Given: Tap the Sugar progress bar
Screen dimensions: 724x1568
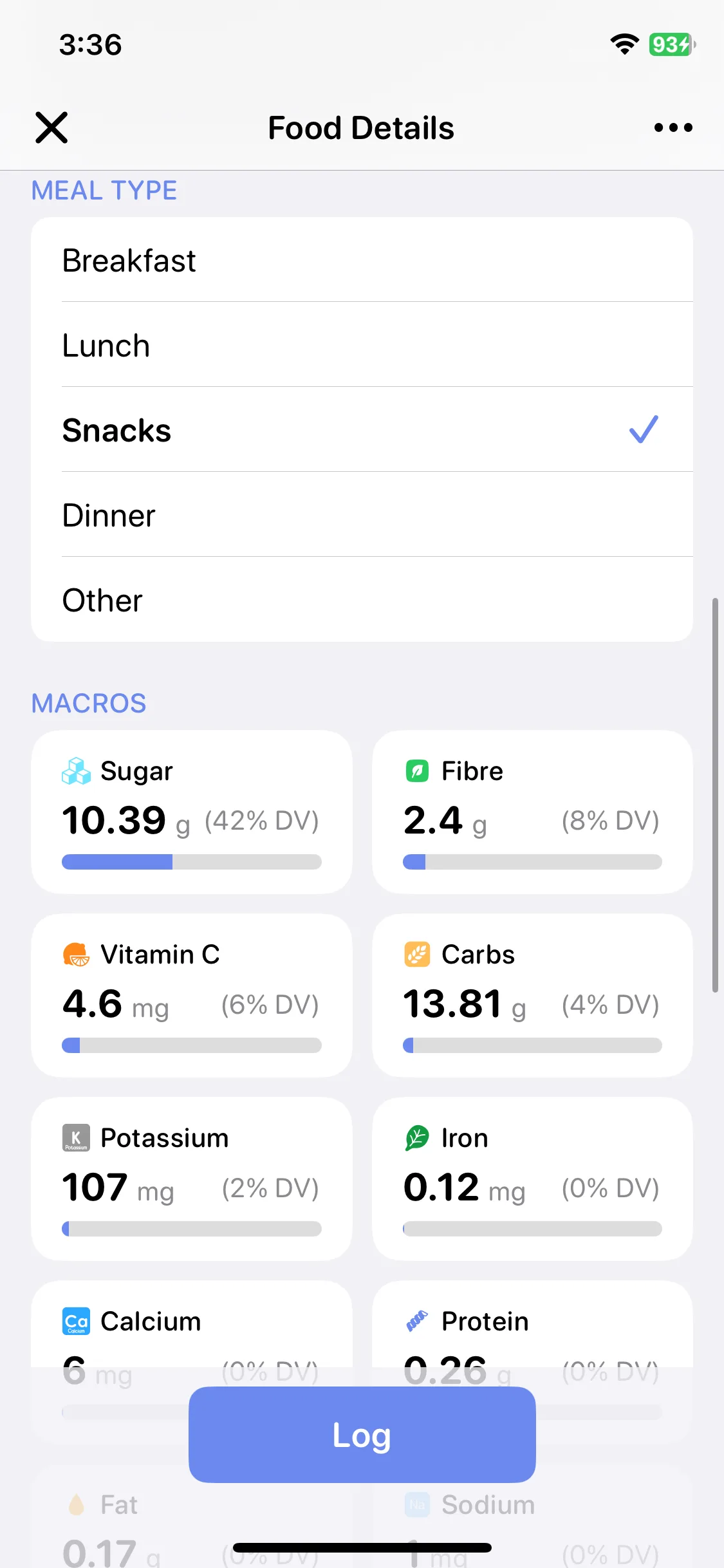Looking at the screenshot, I should (192, 862).
